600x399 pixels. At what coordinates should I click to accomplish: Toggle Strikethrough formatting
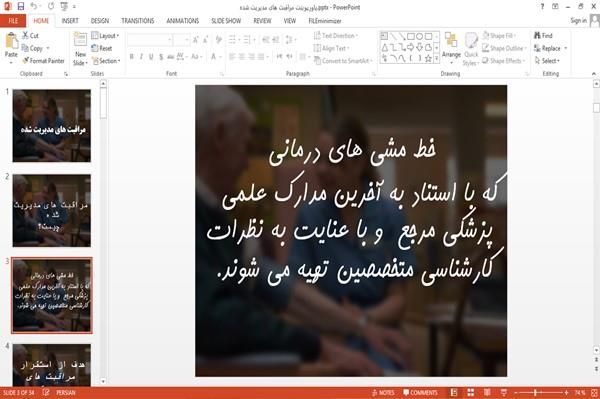point(171,57)
